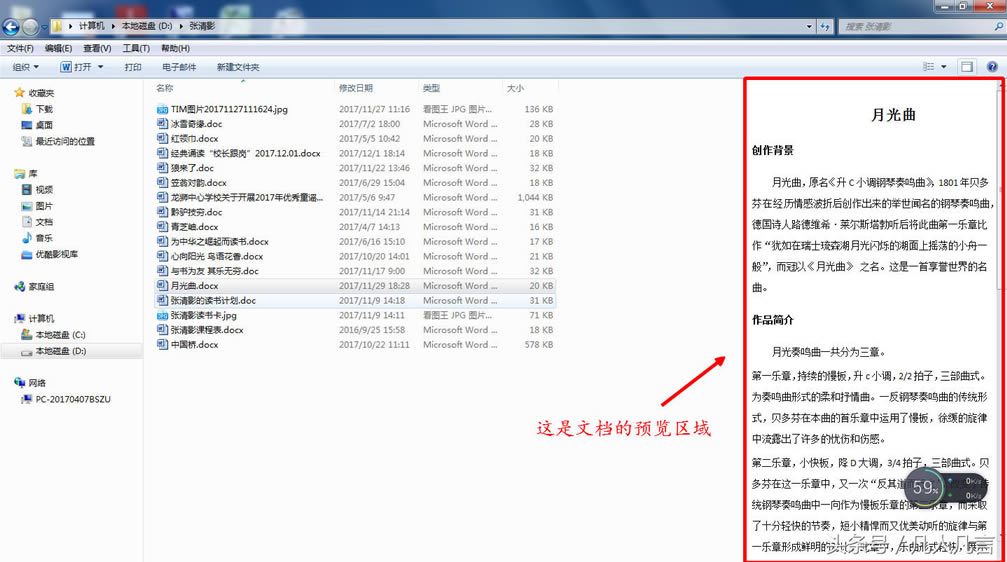Open the 工具(T) menu
Image resolution: width=1007 pixels, height=562 pixels.
coord(136,48)
